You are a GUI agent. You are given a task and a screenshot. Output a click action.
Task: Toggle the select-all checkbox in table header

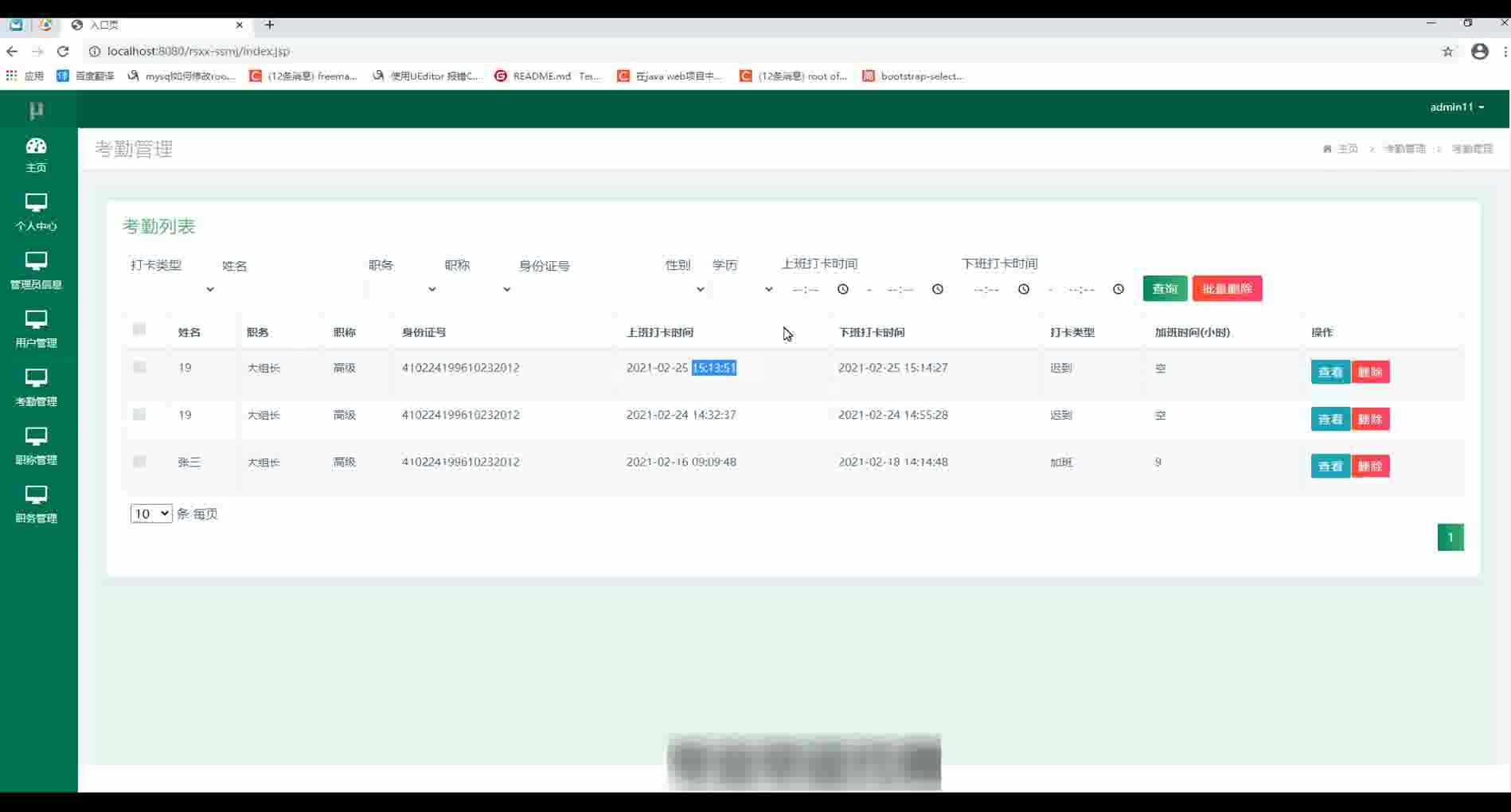pyautogui.click(x=139, y=330)
